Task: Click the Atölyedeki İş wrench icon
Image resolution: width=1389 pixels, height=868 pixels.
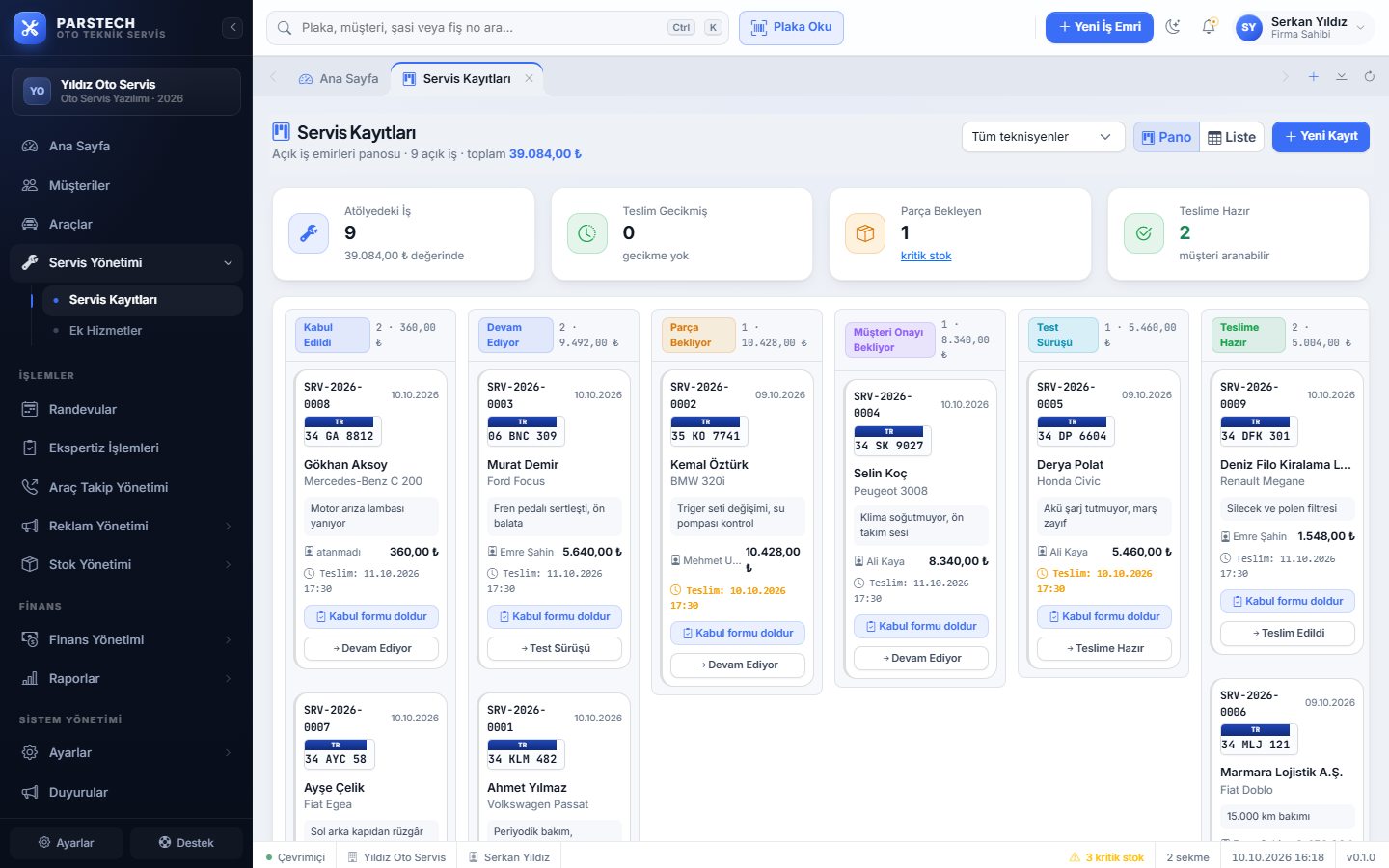Action: [309, 233]
